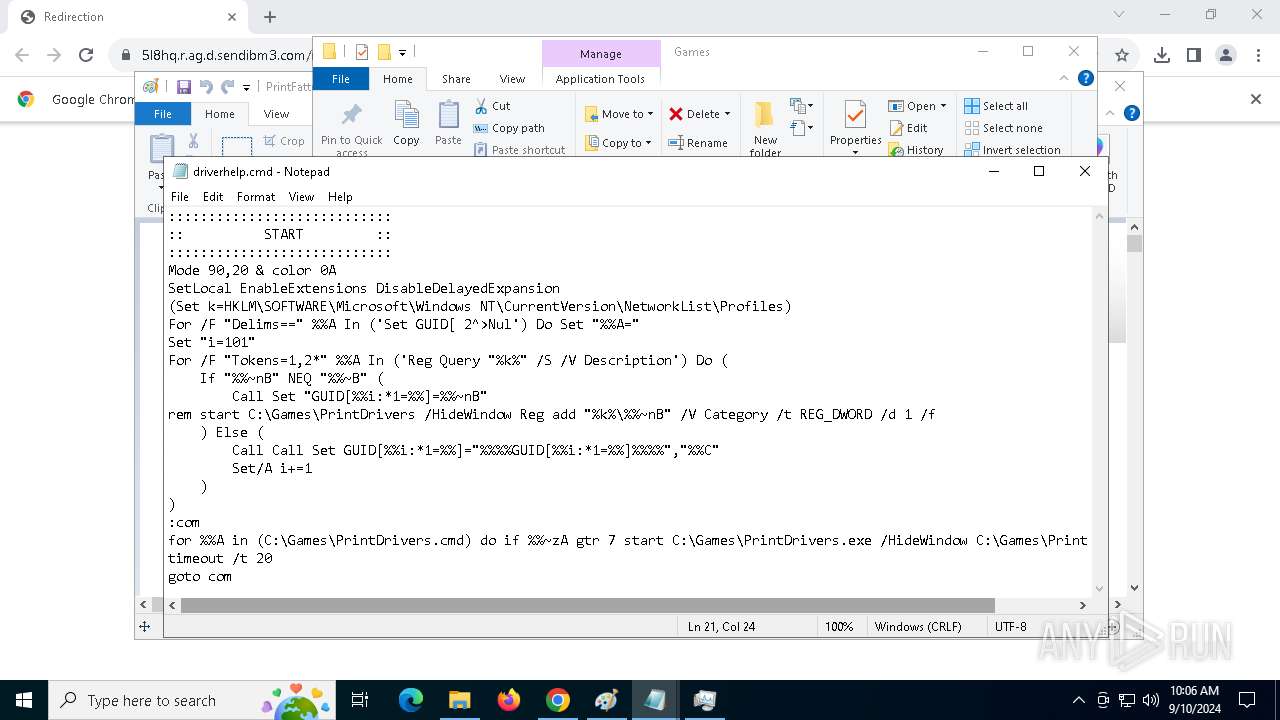Click Invert selection in Explorer ribbon
This screenshot has width=1280, height=720.
[1012, 150]
